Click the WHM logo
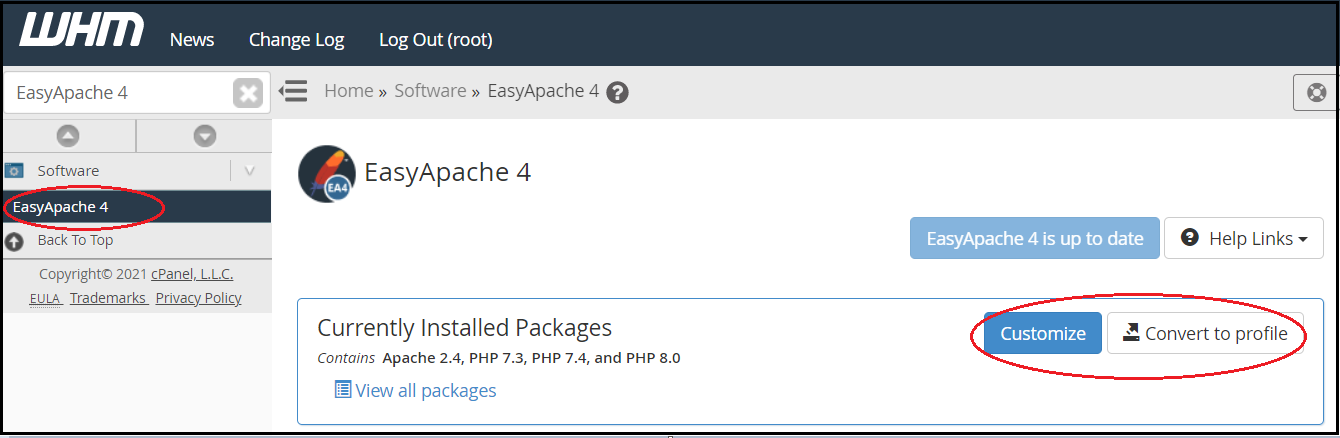The width and height of the screenshot is (1340, 438). point(82,30)
